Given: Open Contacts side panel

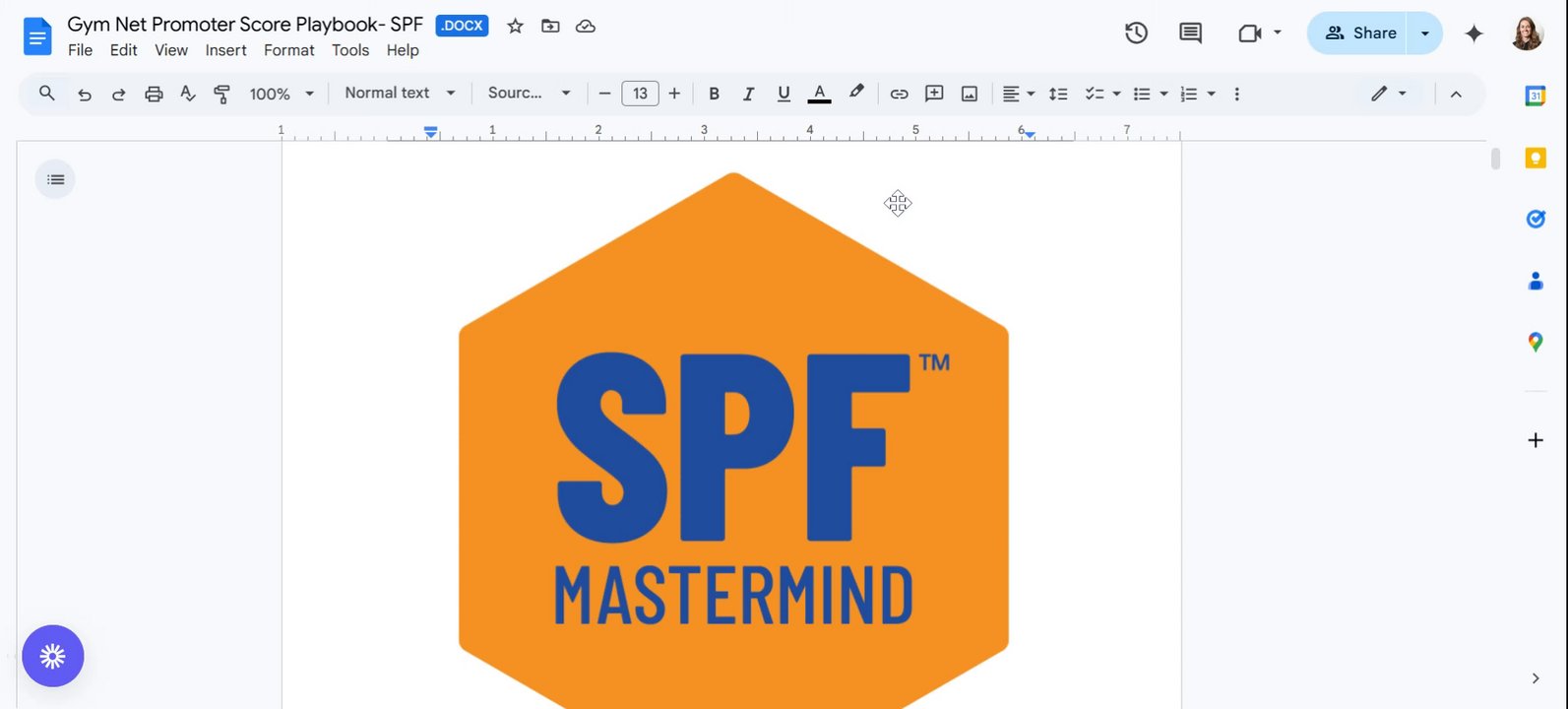Looking at the screenshot, I should point(1536,282).
